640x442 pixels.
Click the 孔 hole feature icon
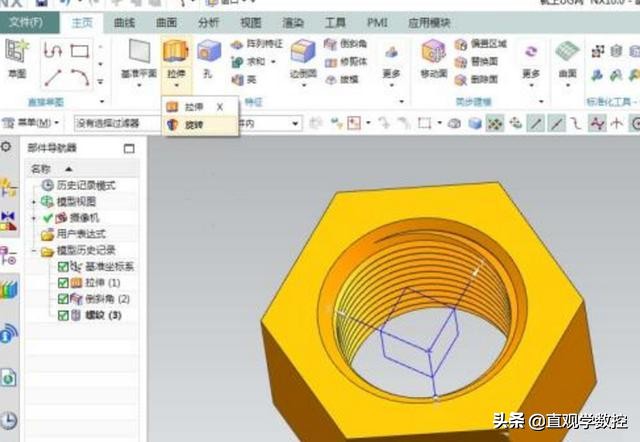pyautogui.click(x=209, y=53)
